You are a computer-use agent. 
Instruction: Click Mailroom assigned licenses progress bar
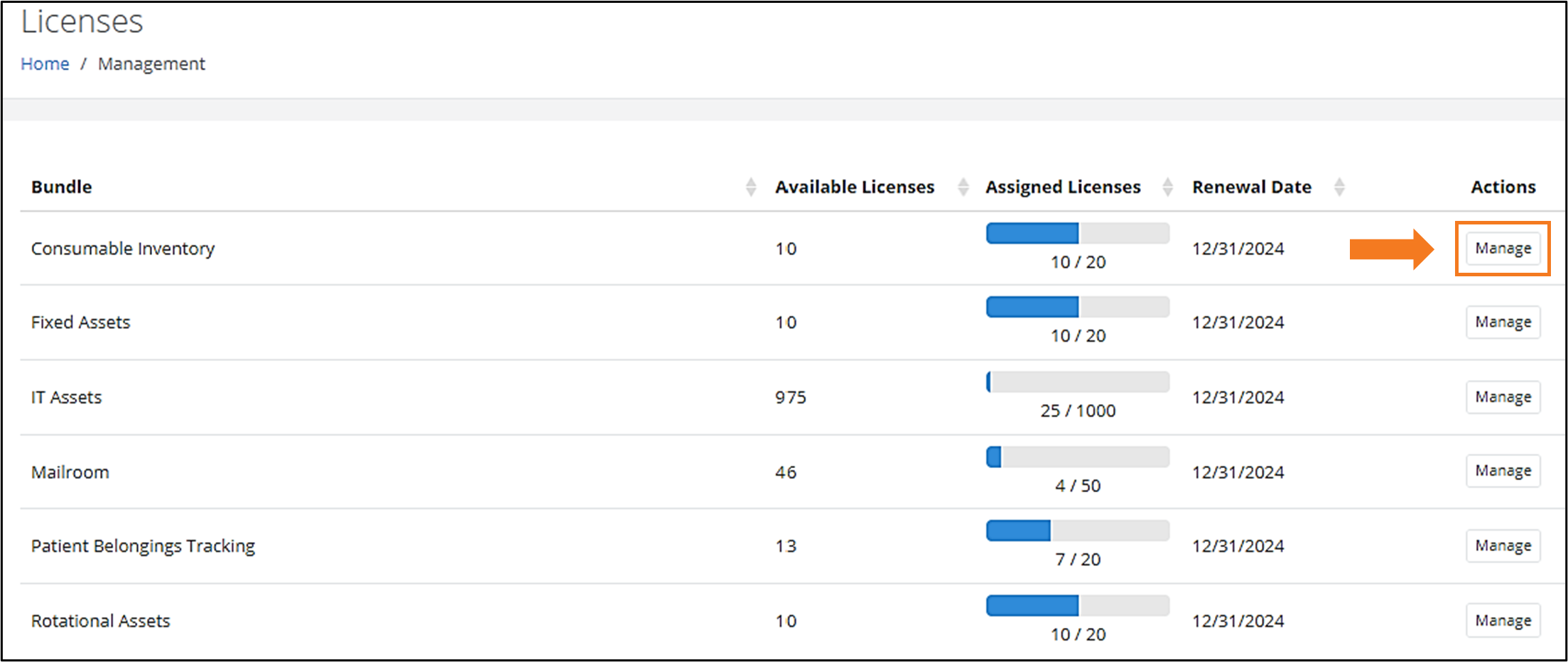click(1078, 457)
